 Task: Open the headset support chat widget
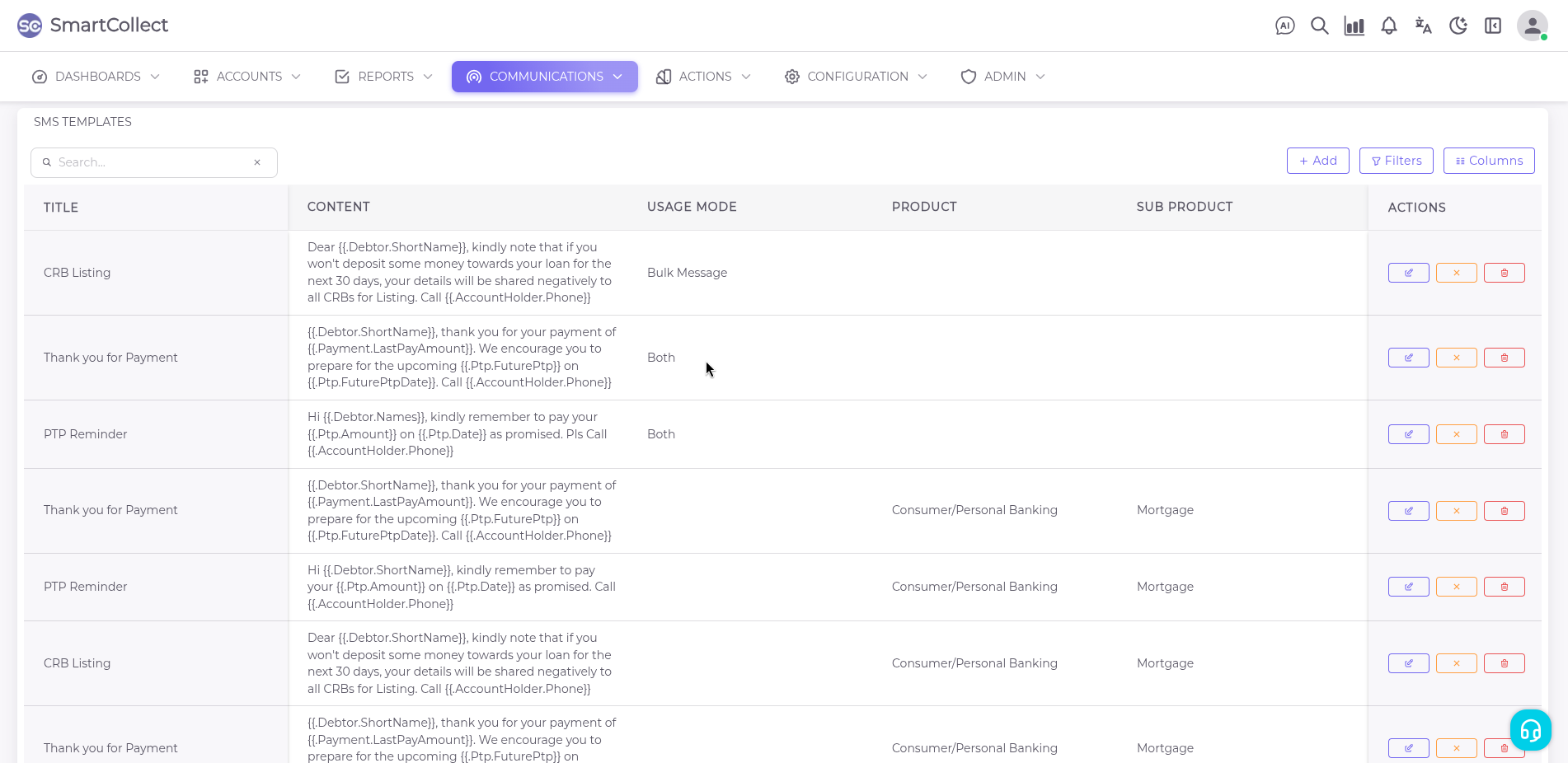1530,730
